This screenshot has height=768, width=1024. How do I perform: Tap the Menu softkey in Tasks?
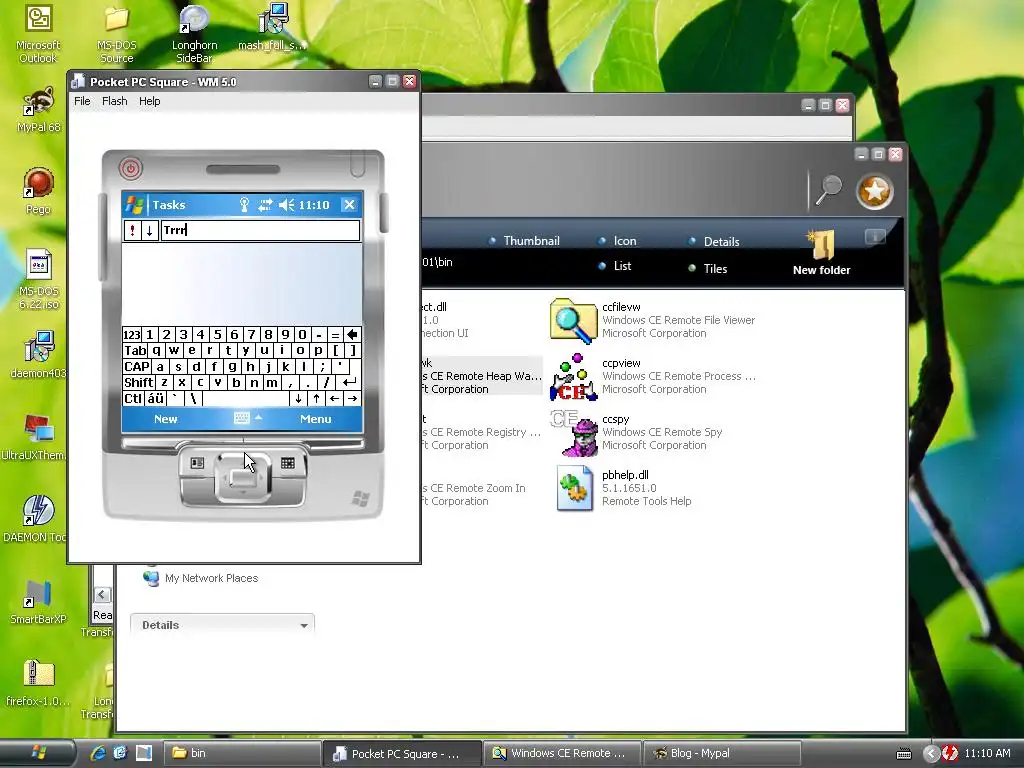coord(315,419)
